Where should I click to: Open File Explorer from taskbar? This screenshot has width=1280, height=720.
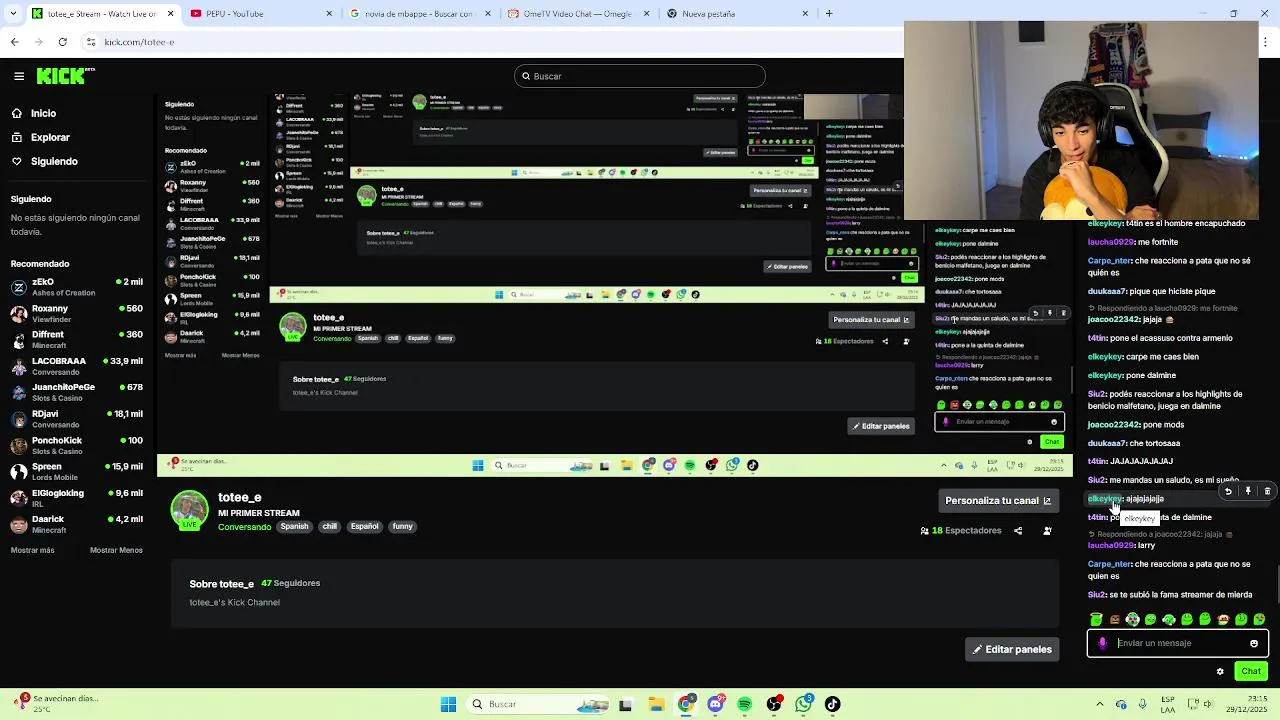tap(656, 705)
